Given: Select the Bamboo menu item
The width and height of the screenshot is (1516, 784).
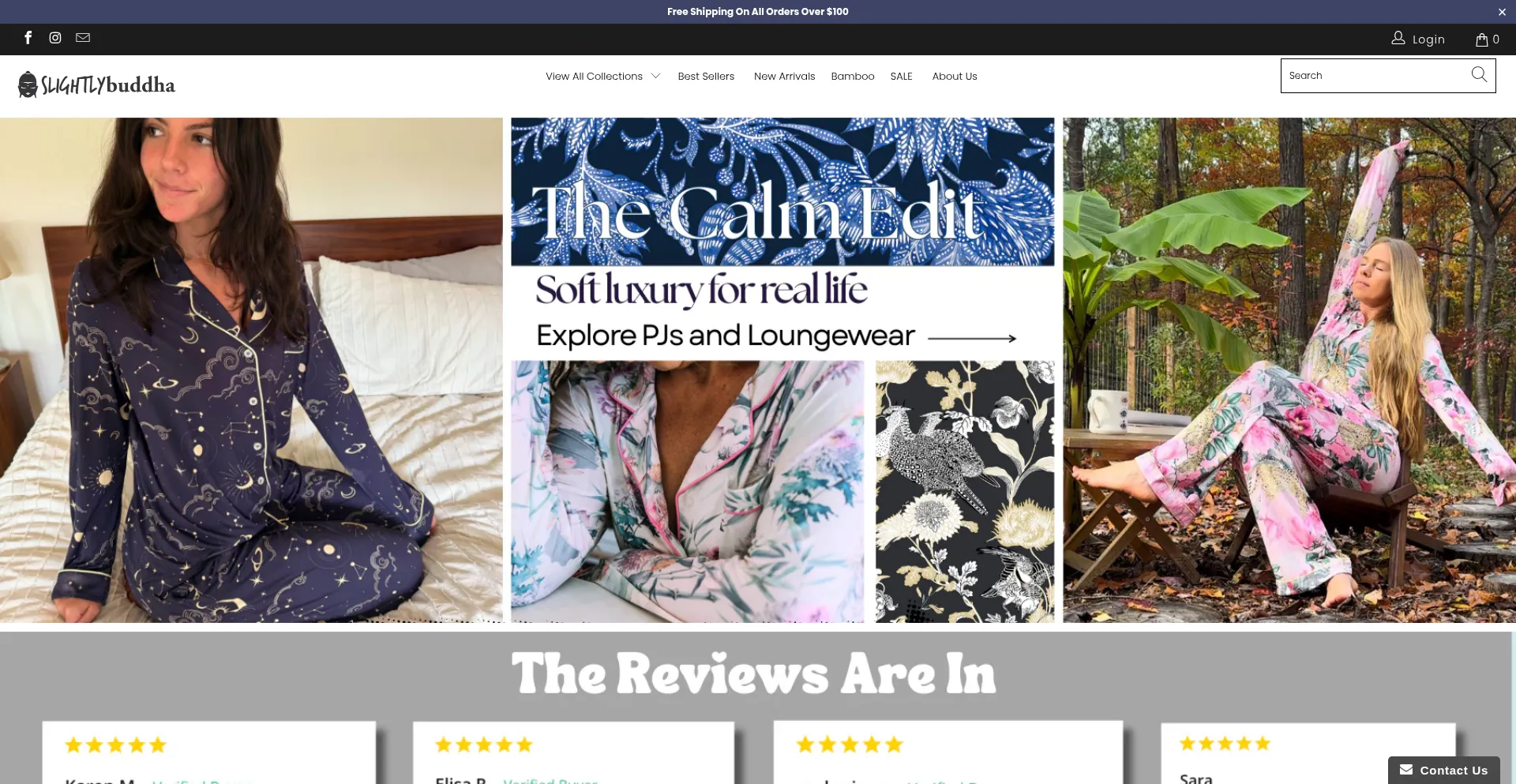Looking at the screenshot, I should [x=853, y=77].
